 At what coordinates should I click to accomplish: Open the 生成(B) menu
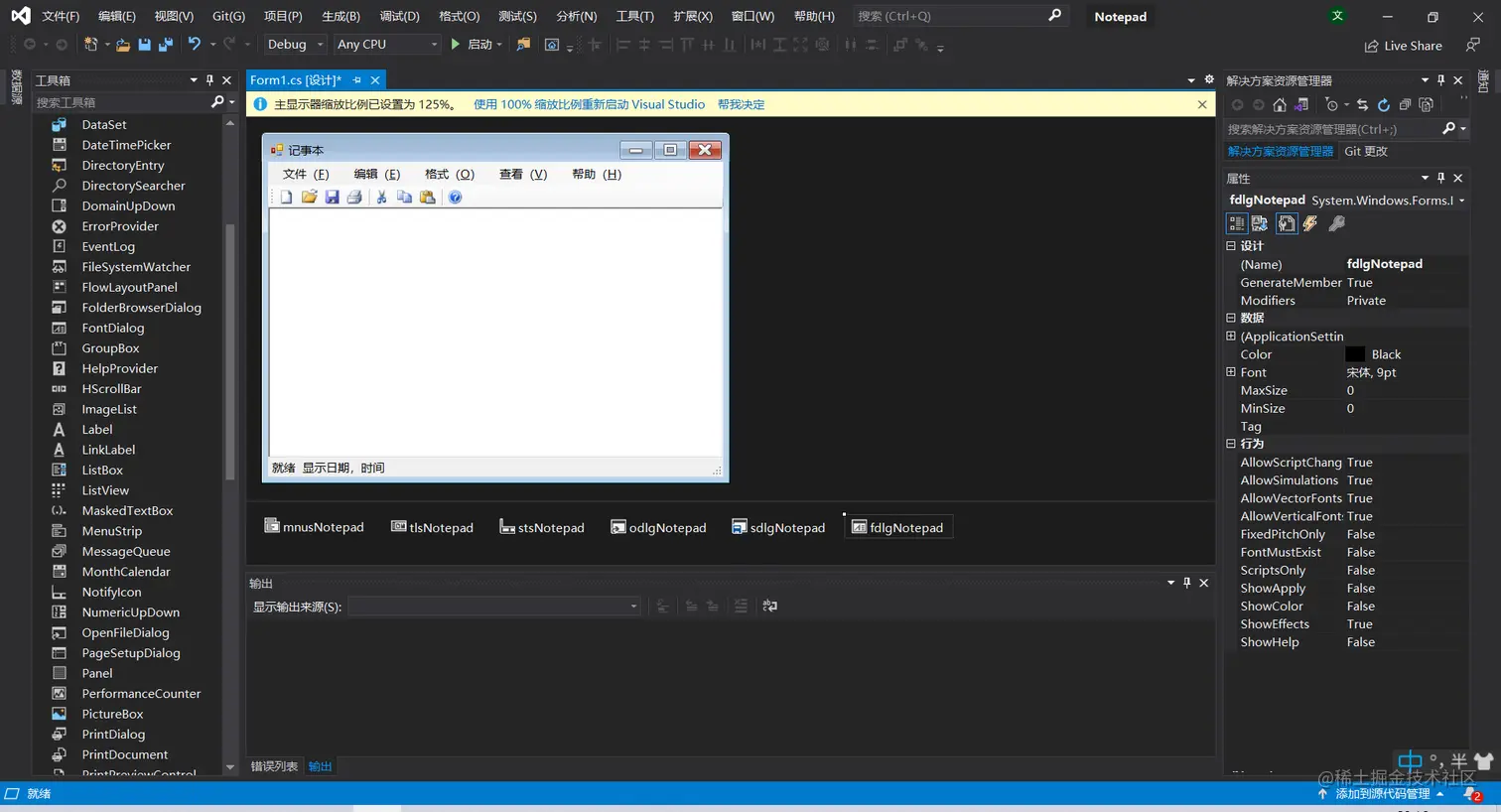(341, 16)
